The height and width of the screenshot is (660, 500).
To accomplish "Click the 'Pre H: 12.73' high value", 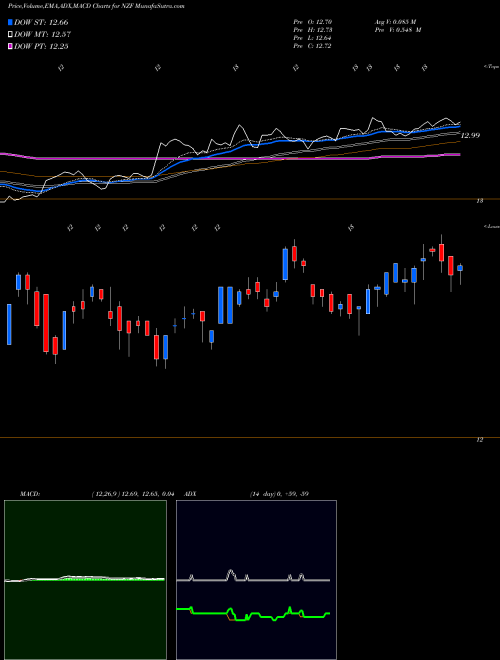I will tap(313, 30).
